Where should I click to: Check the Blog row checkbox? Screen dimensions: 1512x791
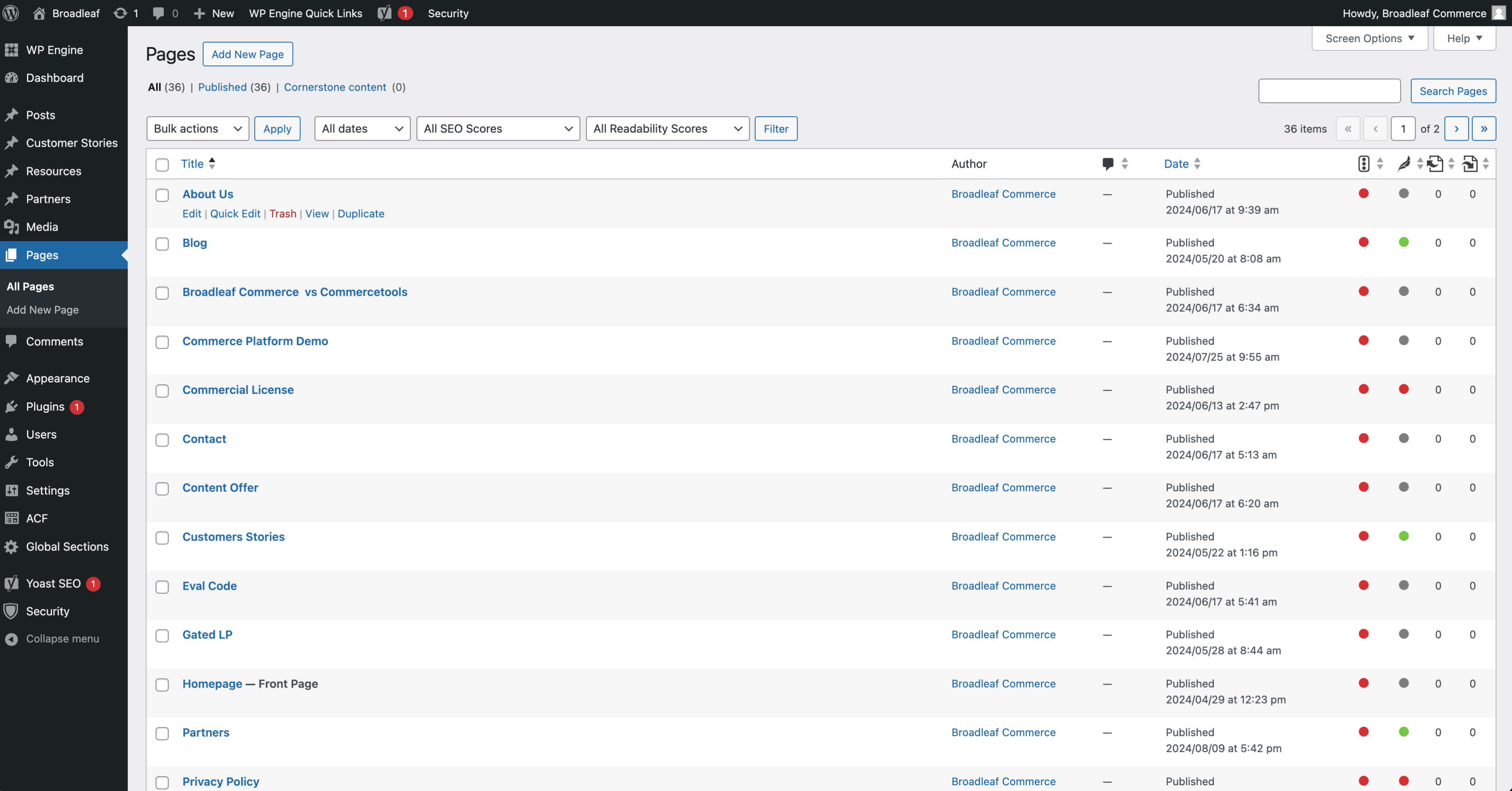click(x=162, y=243)
